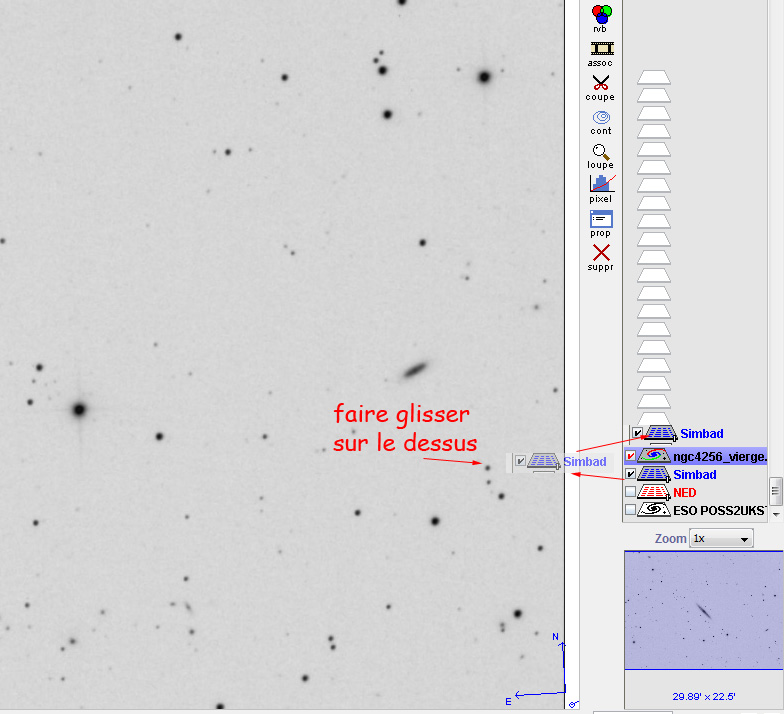Click the galaxy image icon of ESO POSS2UKSTU layer

click(x=654, y=510)
